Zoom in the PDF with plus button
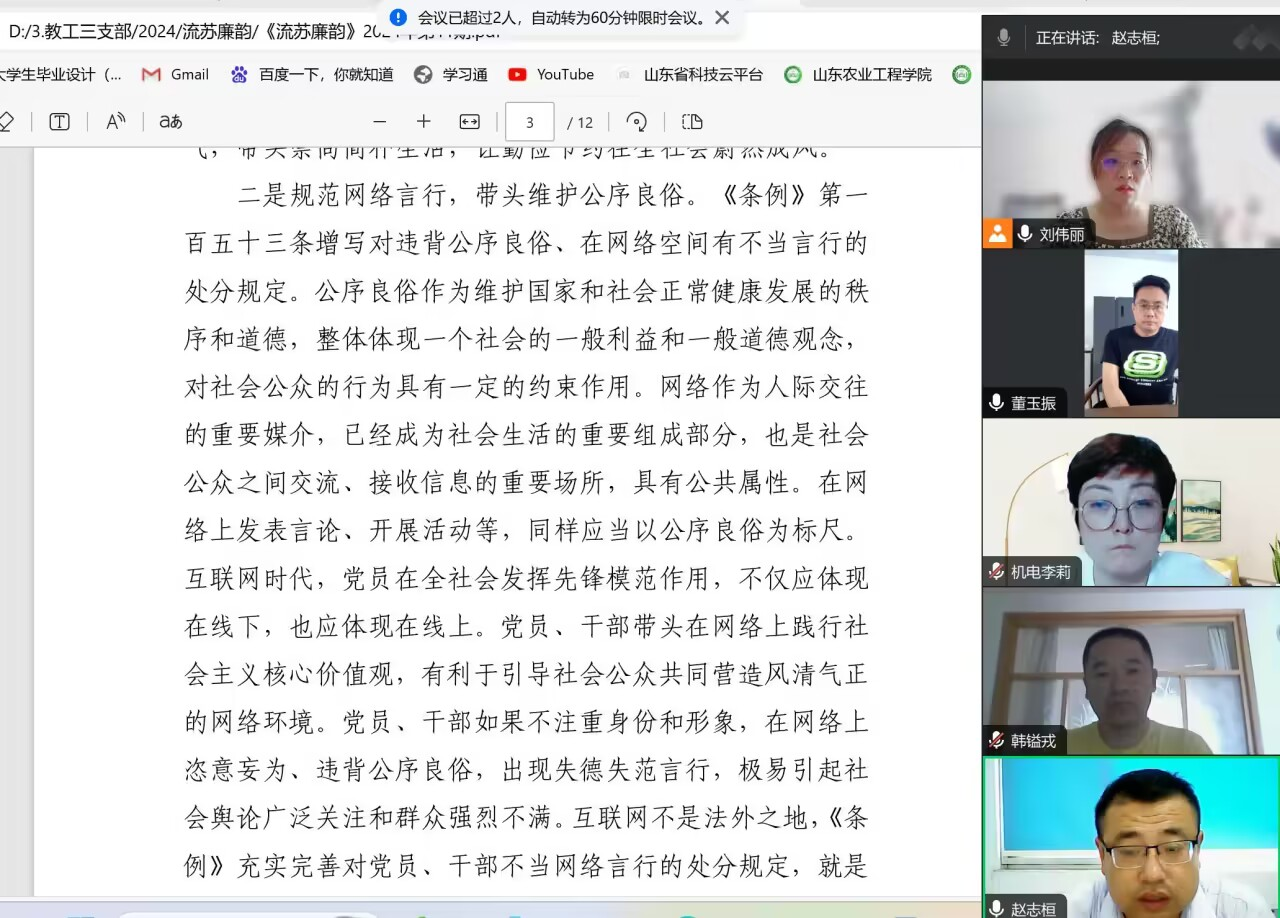The image size is (1280, 918). coord(424,122)
